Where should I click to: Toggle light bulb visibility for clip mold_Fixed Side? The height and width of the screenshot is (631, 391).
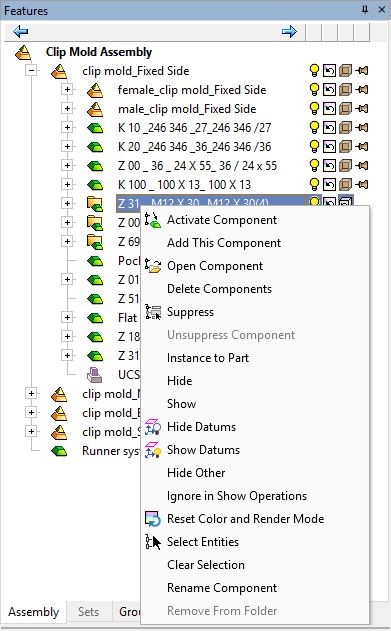[x=314, y=70]
